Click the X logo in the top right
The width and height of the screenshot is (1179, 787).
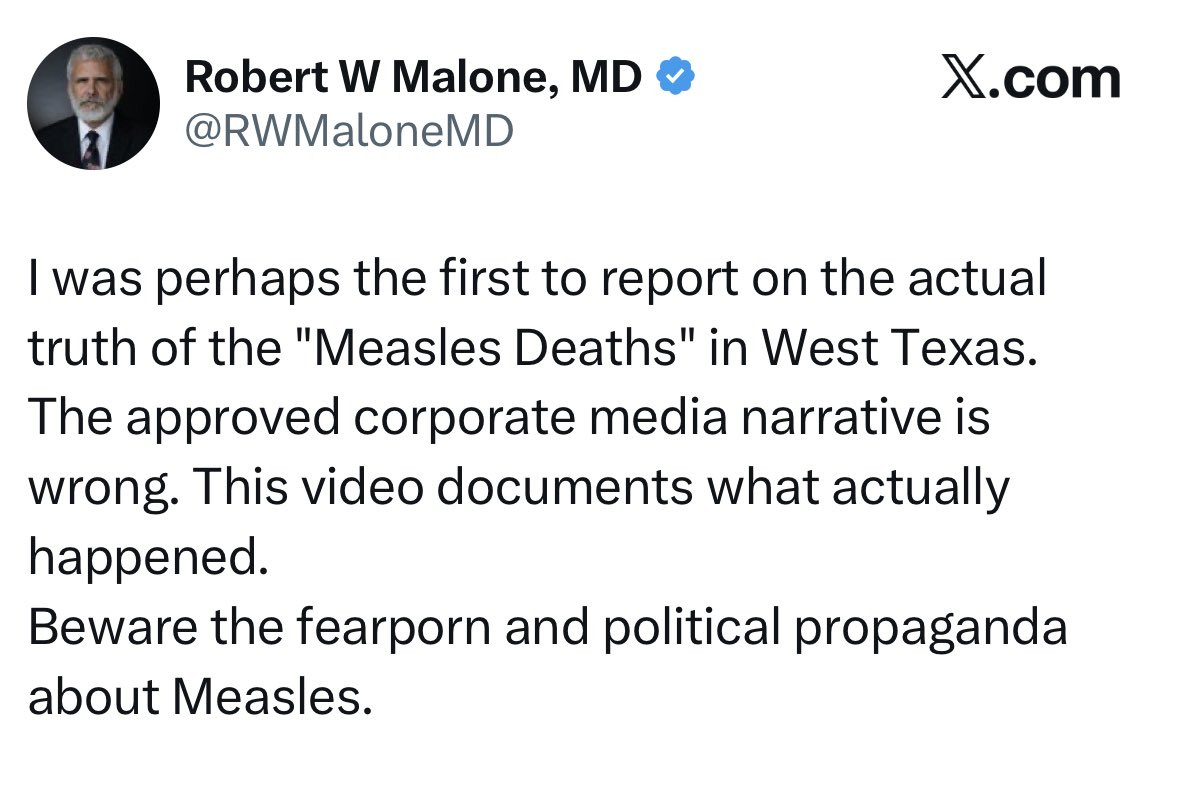[x=964, y=78]
